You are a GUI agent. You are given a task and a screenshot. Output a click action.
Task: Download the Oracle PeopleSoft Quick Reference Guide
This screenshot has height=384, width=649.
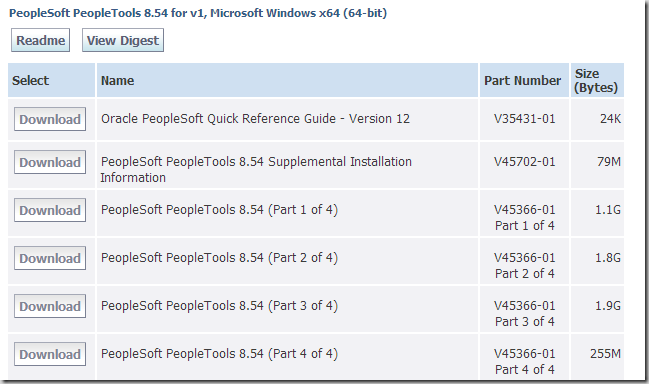coord(50,119)
